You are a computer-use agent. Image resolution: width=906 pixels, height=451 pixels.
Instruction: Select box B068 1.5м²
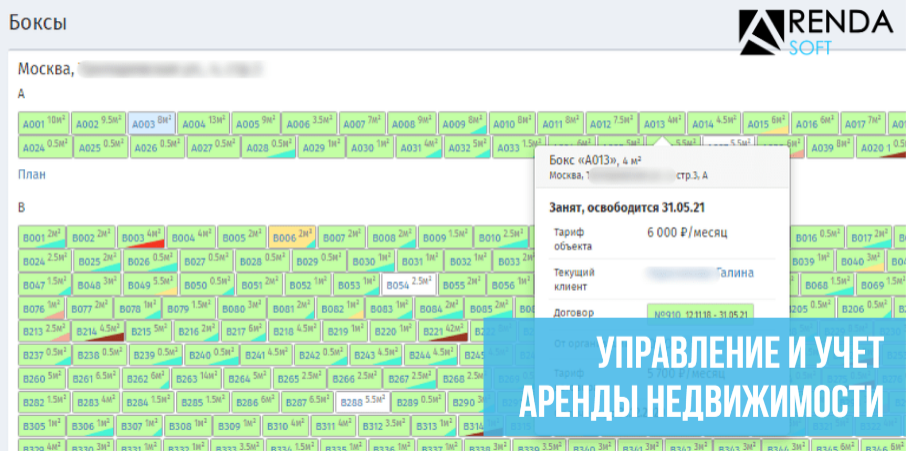[827, 285]
